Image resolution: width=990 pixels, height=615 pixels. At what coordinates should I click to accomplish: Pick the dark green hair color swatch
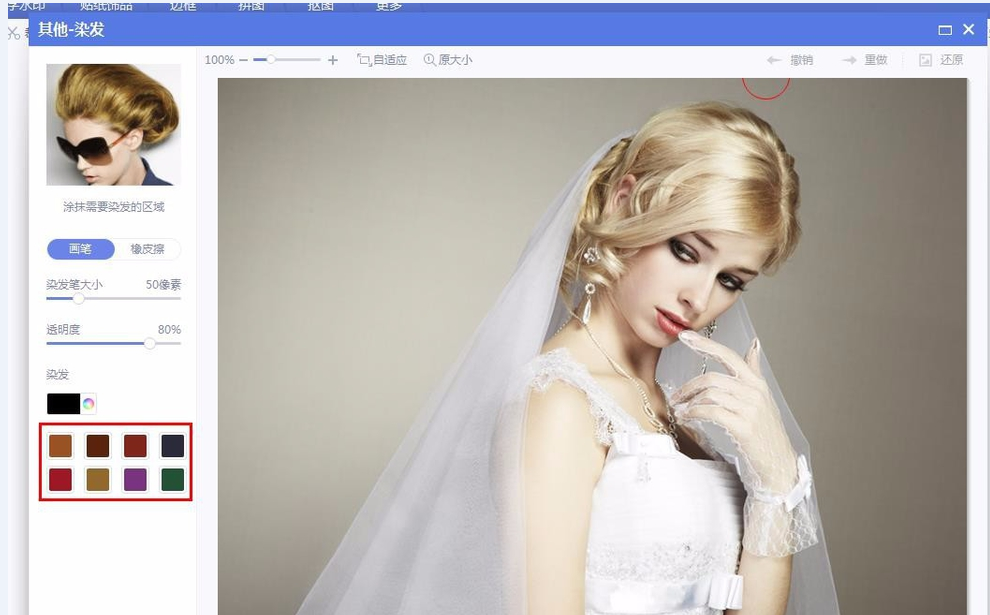coord(172,479)
